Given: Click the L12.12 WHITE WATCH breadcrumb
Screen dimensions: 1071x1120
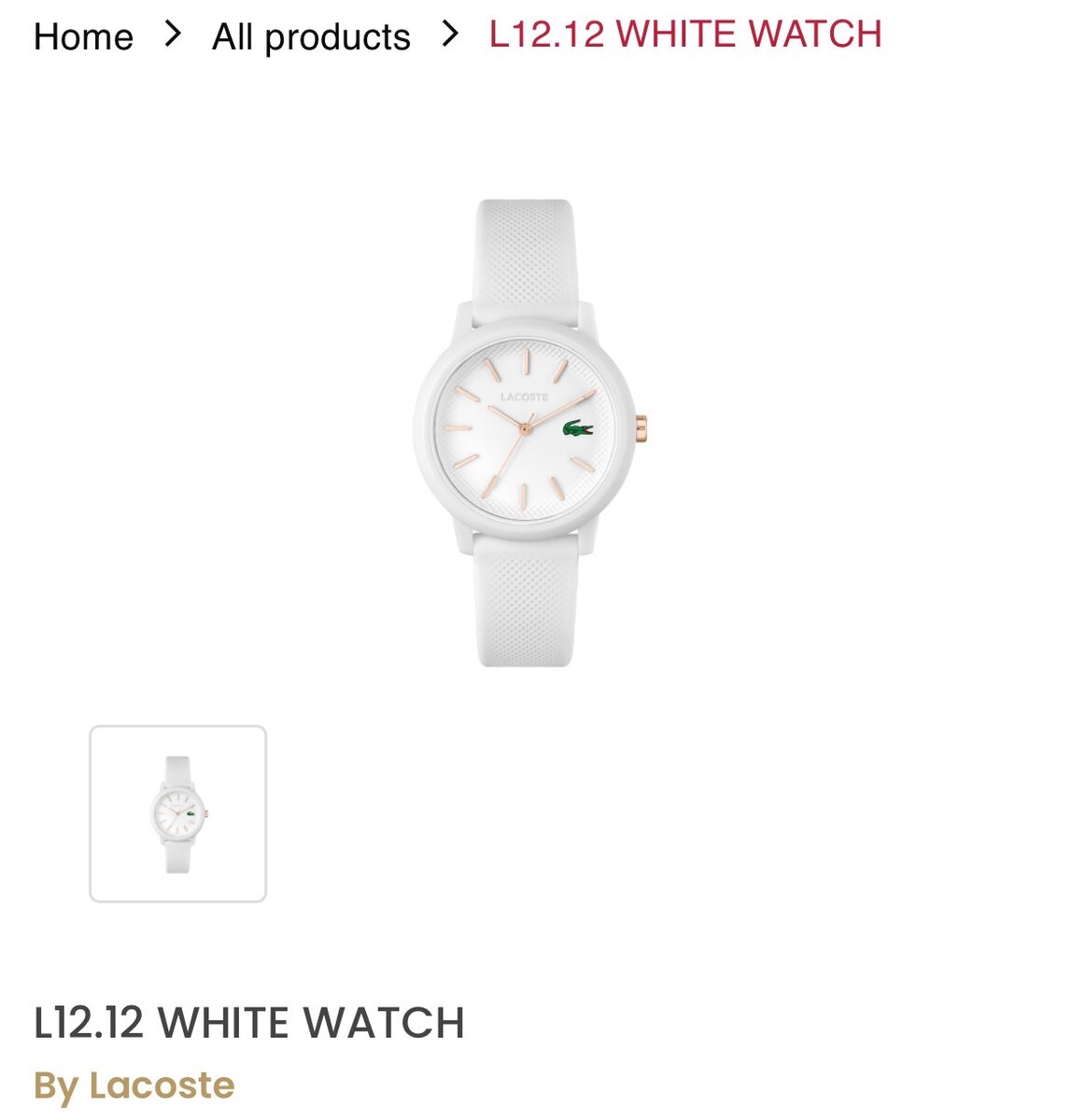Looking at the screenshot, I should [685, 35].
